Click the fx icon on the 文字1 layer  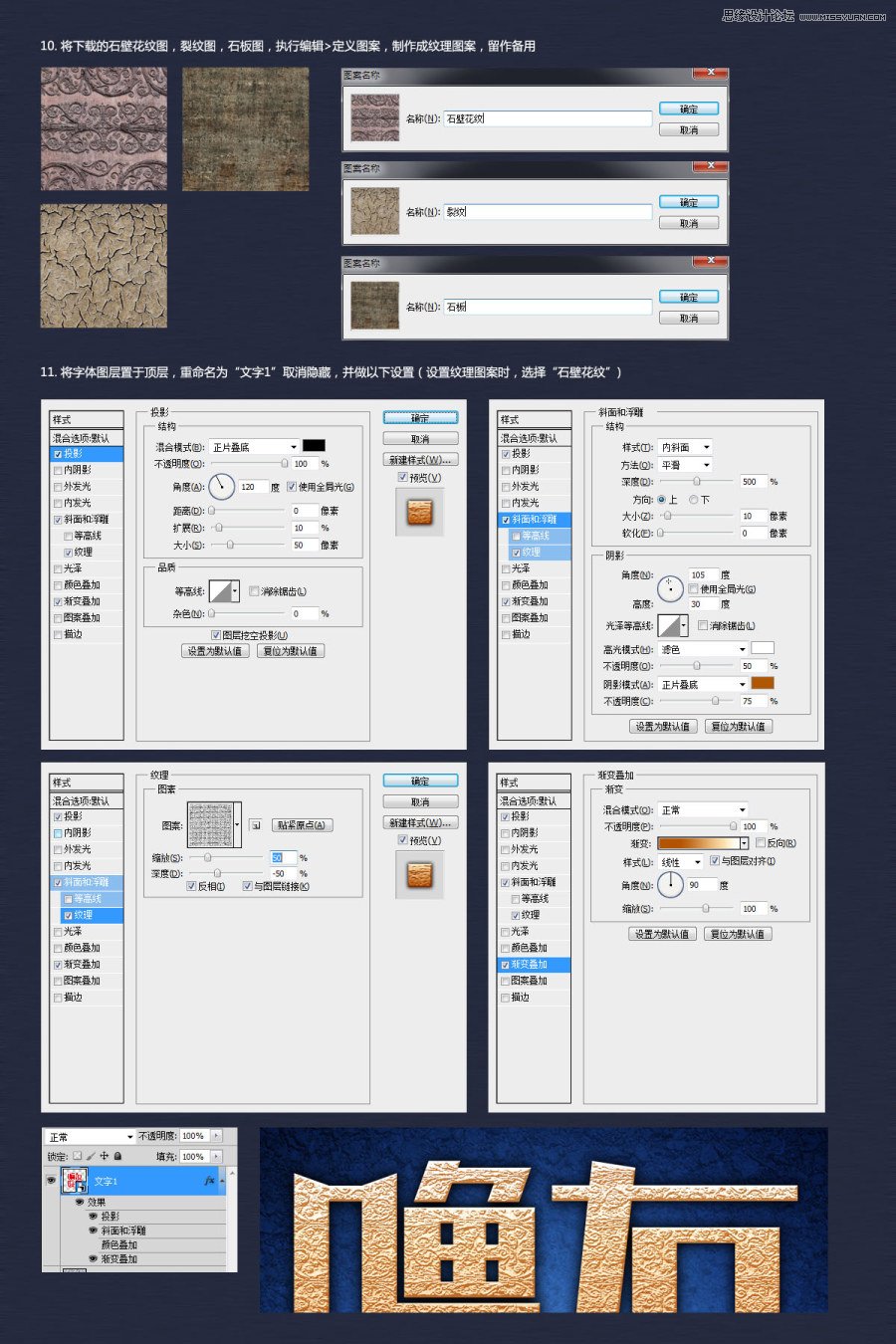pyautogui.click(x=210, y=1181)
